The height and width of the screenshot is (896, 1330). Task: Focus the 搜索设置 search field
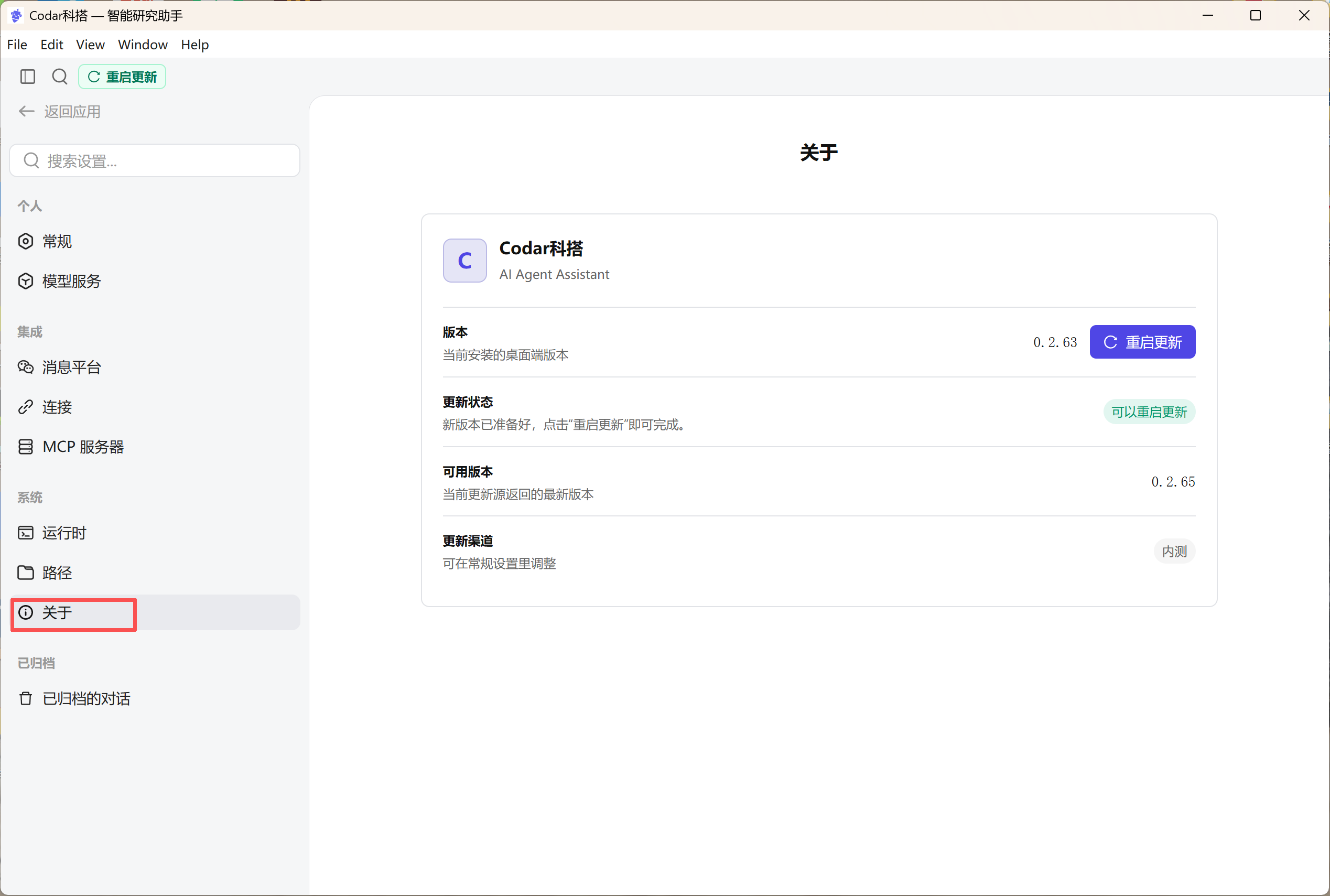tap(154, 160)
